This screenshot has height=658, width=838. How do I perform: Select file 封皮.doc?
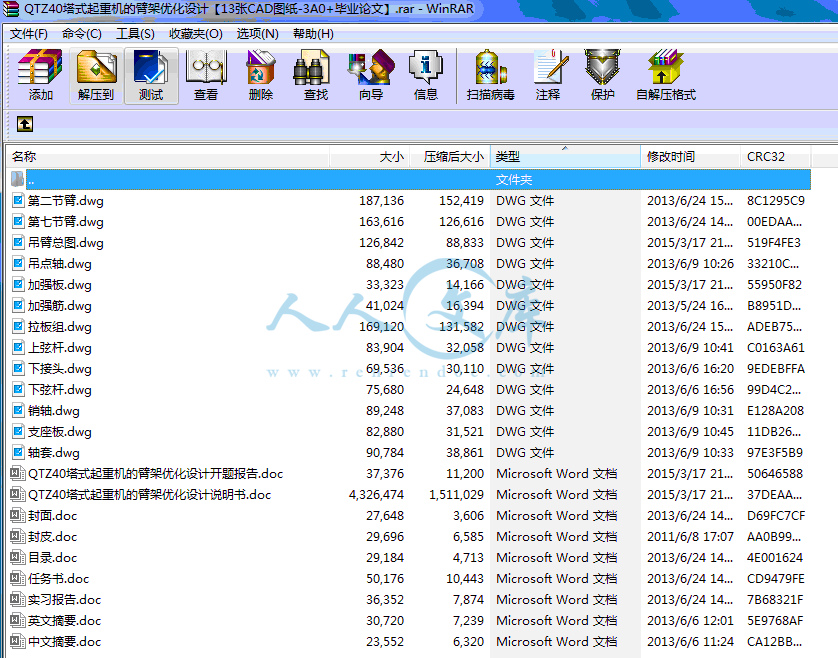(x=52, y=537)
